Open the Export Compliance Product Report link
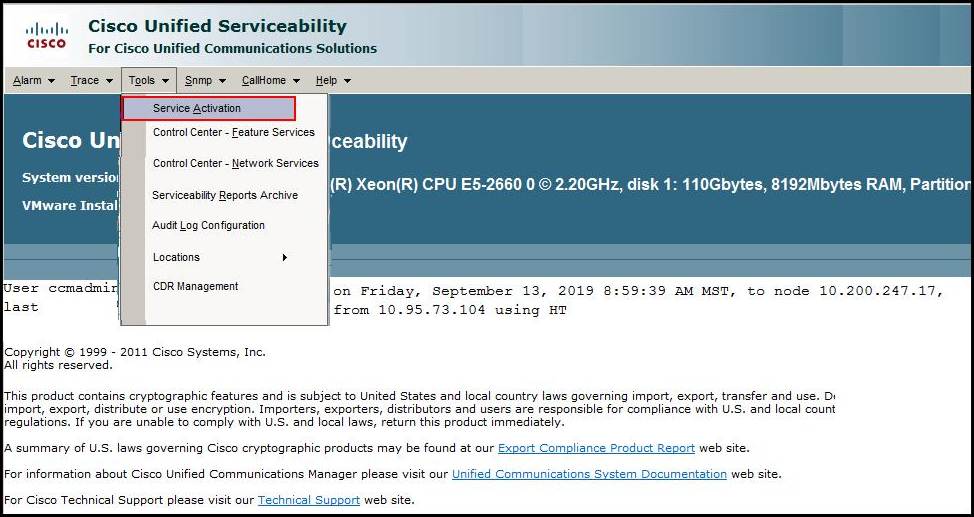Image resolution: width=974 pixels, height=517 pixels. (596, 448)
